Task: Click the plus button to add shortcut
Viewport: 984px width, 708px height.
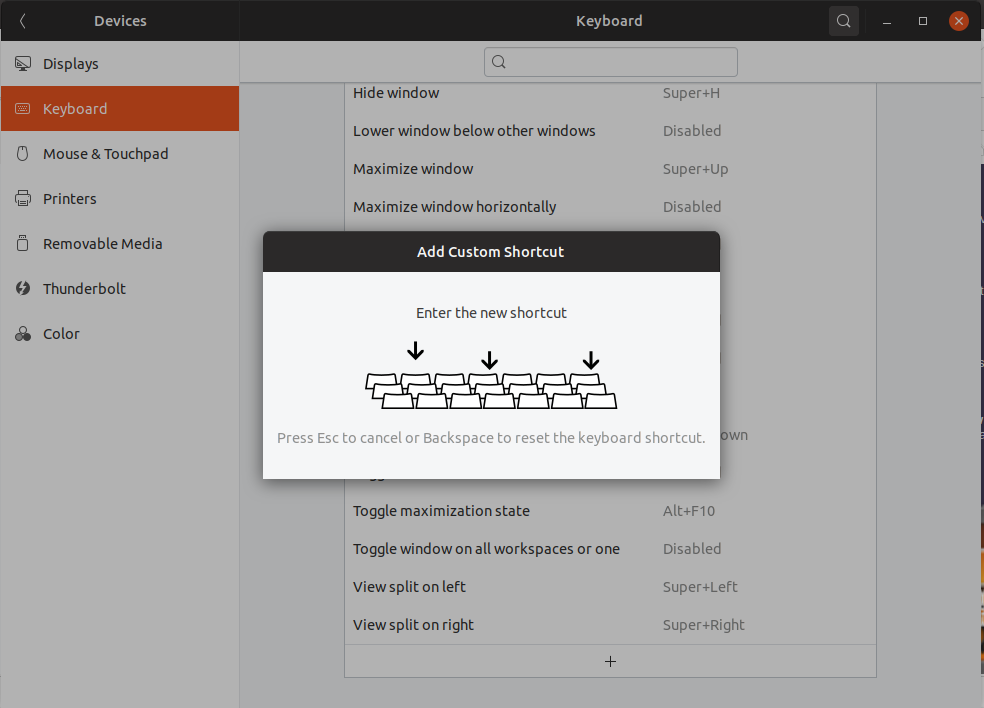Action: point(610,661)
